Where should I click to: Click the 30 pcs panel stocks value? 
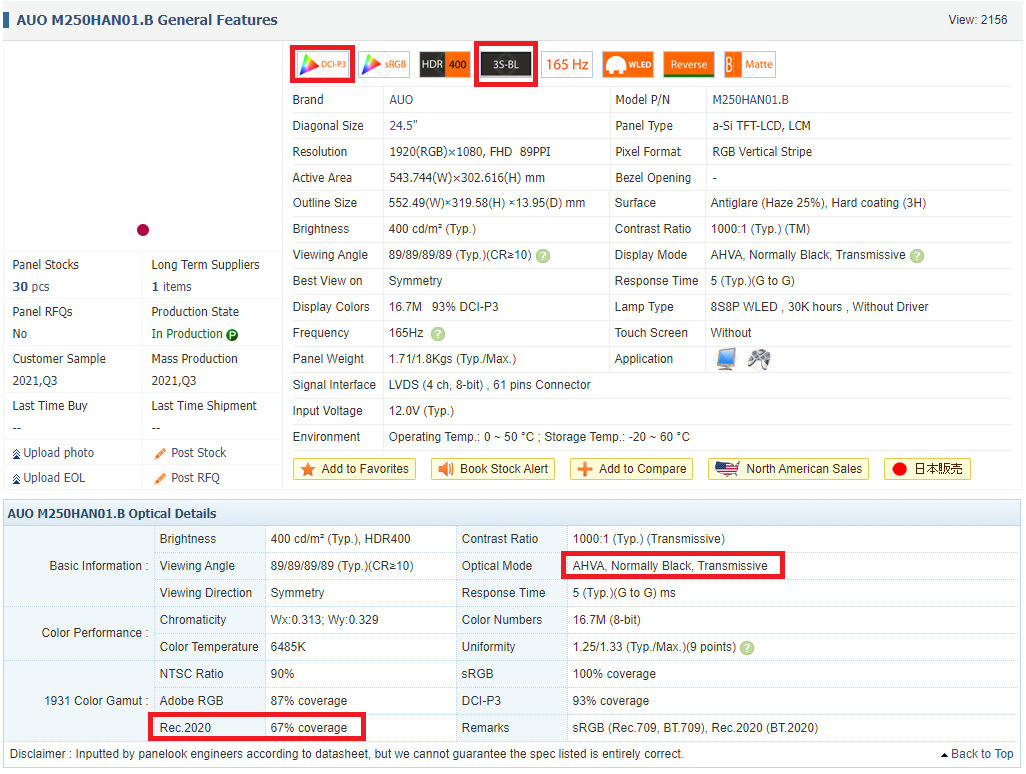point(31,287)
